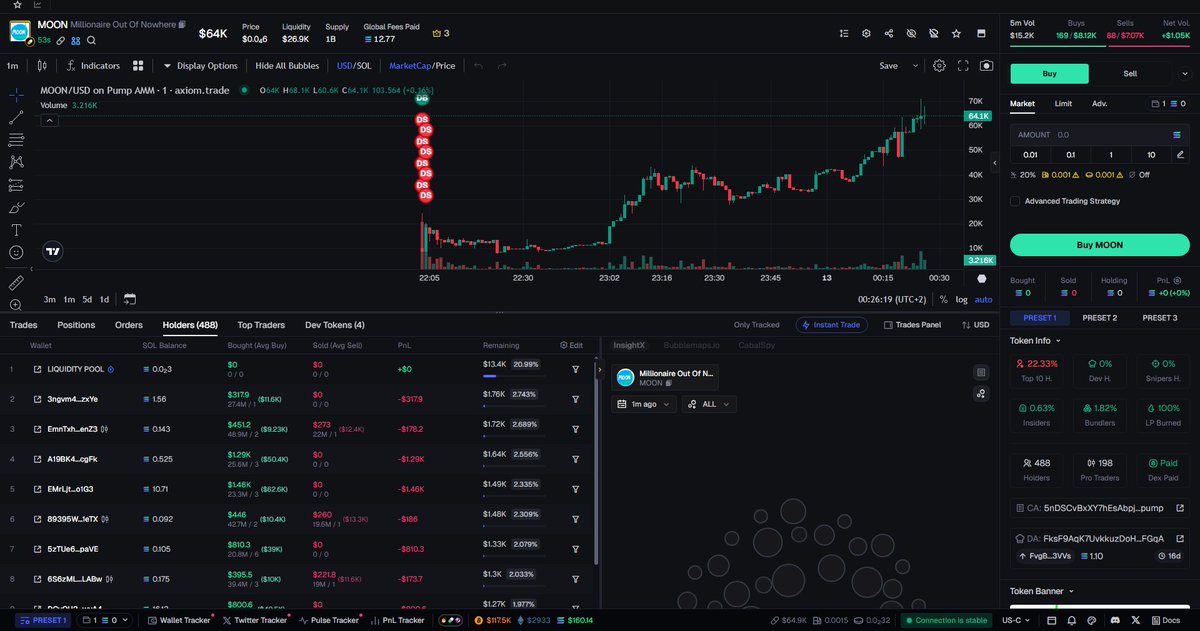Open the Dev Tokens (4) tab
Screen dimensions: 1200x631
tap(335, 325)
